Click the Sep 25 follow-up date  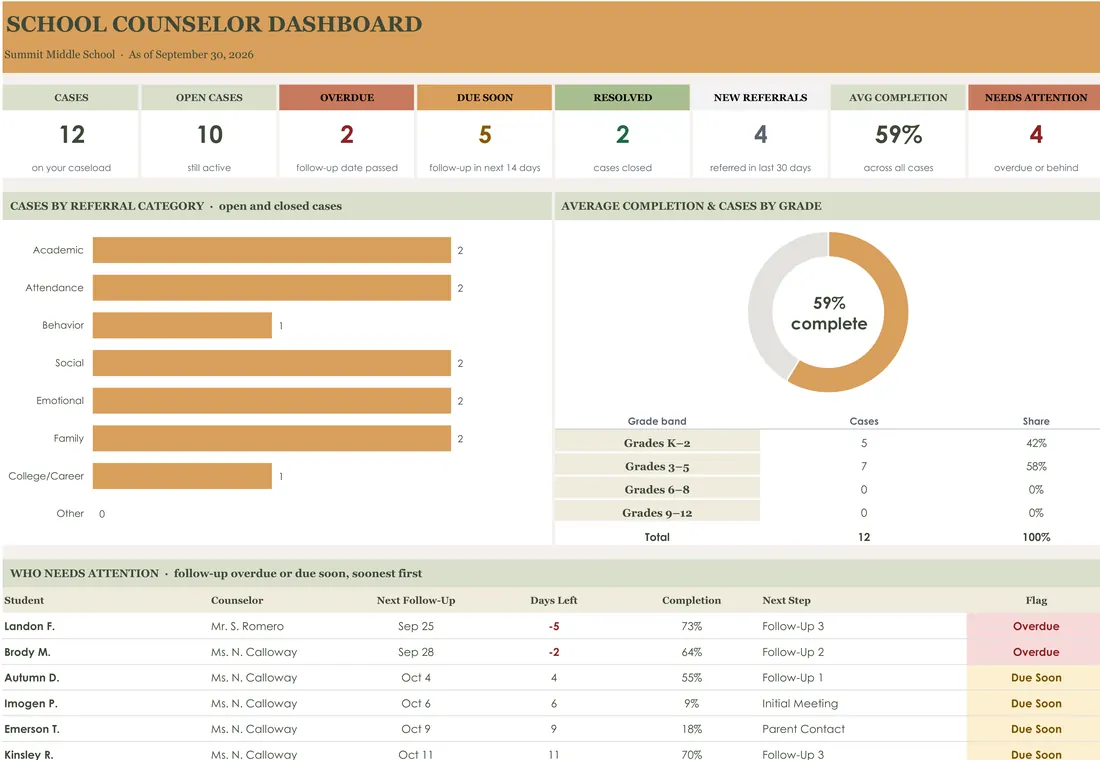tap(416, 626)
